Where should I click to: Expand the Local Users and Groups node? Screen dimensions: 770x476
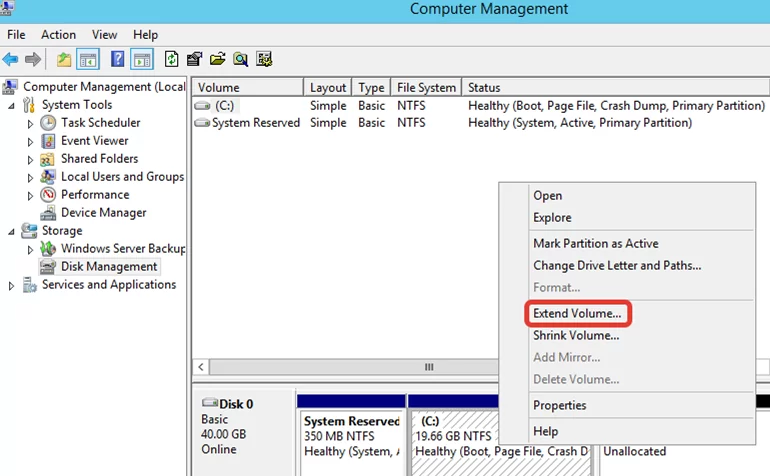click(x=30, y=178)
